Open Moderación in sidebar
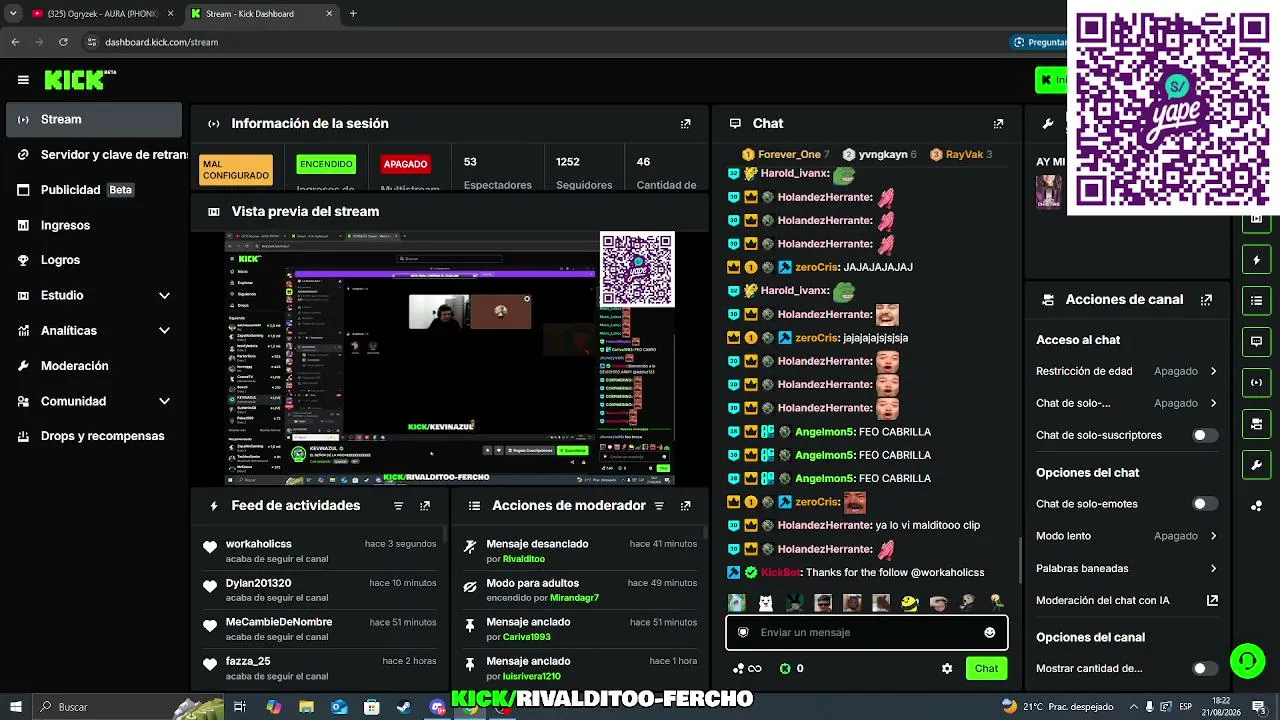Screen dimensions: 1280x720 click(x=93, y=366)
